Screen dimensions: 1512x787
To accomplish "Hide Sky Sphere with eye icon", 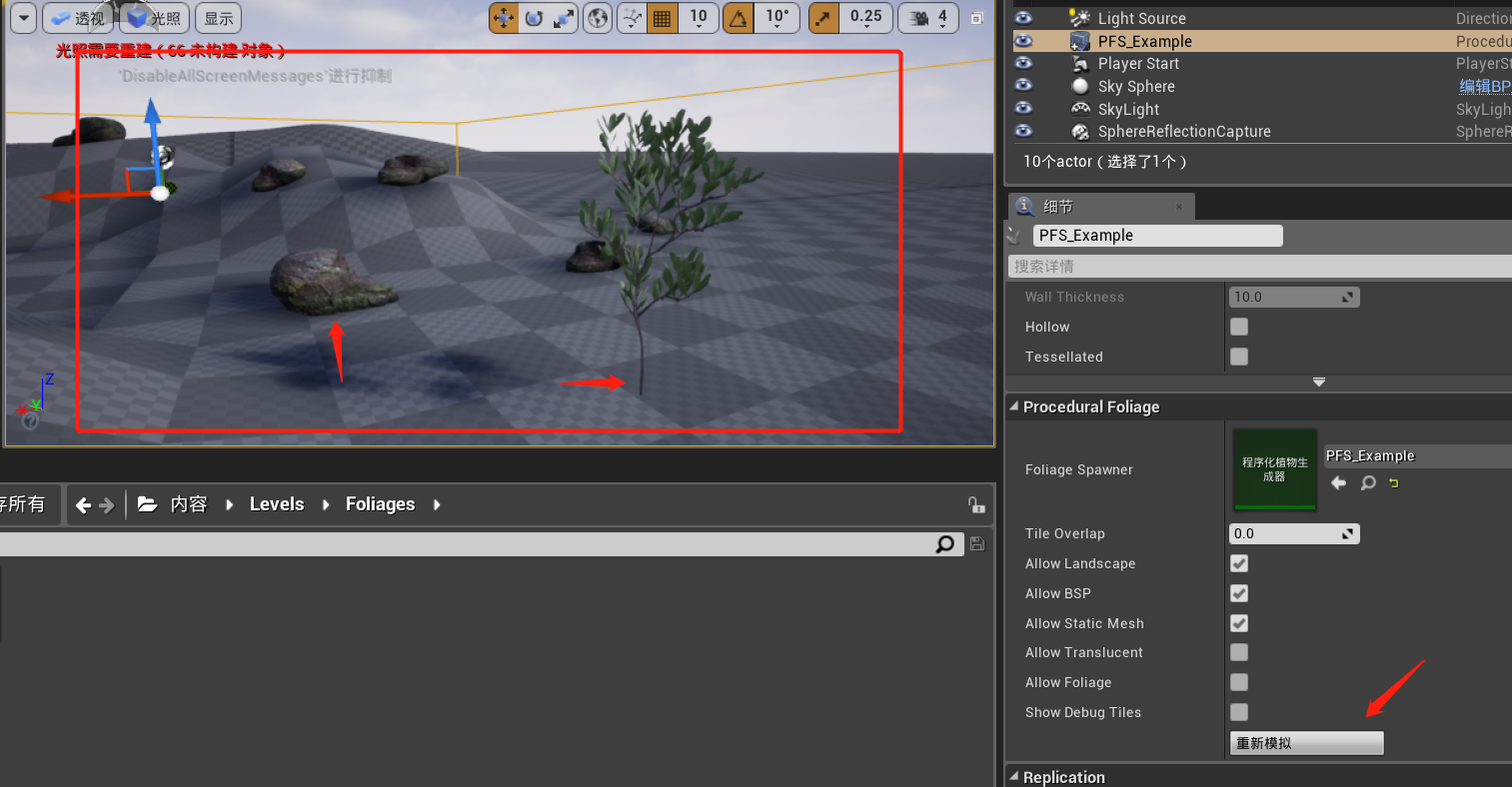I will [1023, 86].
